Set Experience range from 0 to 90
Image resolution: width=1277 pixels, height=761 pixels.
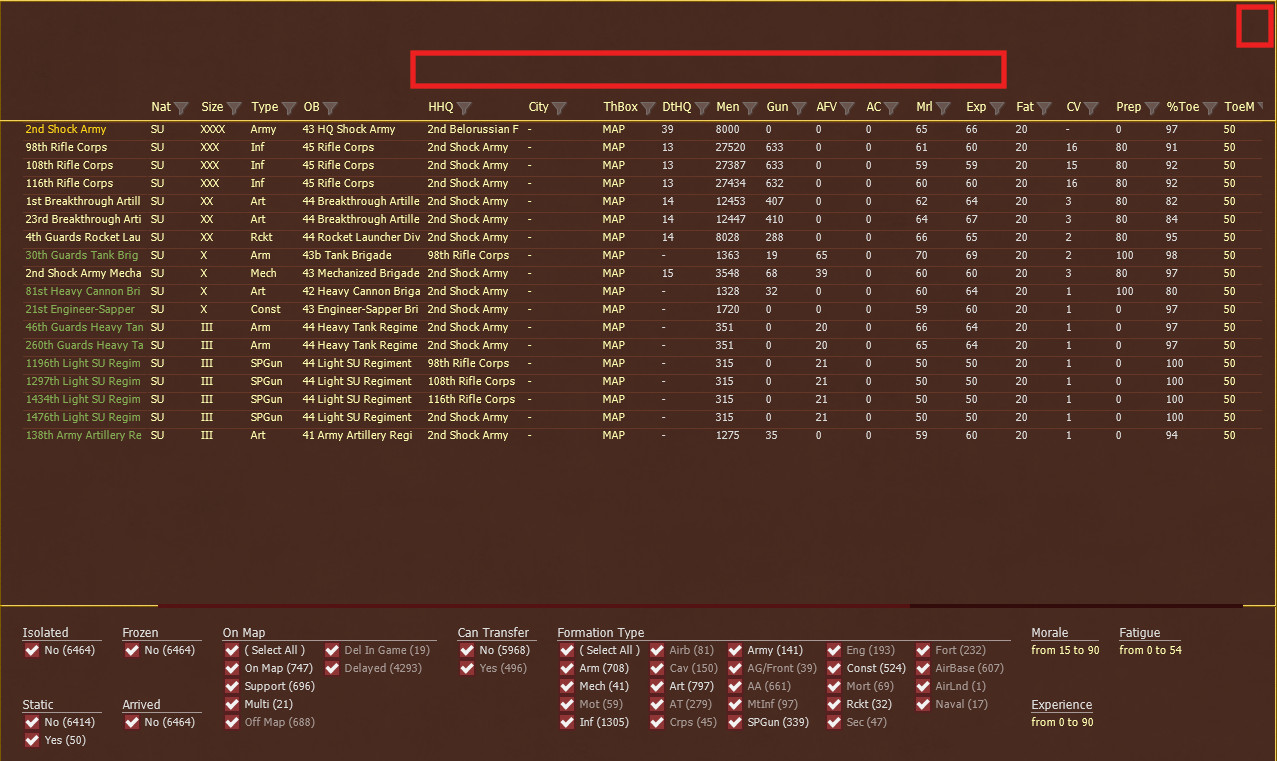1062,722
